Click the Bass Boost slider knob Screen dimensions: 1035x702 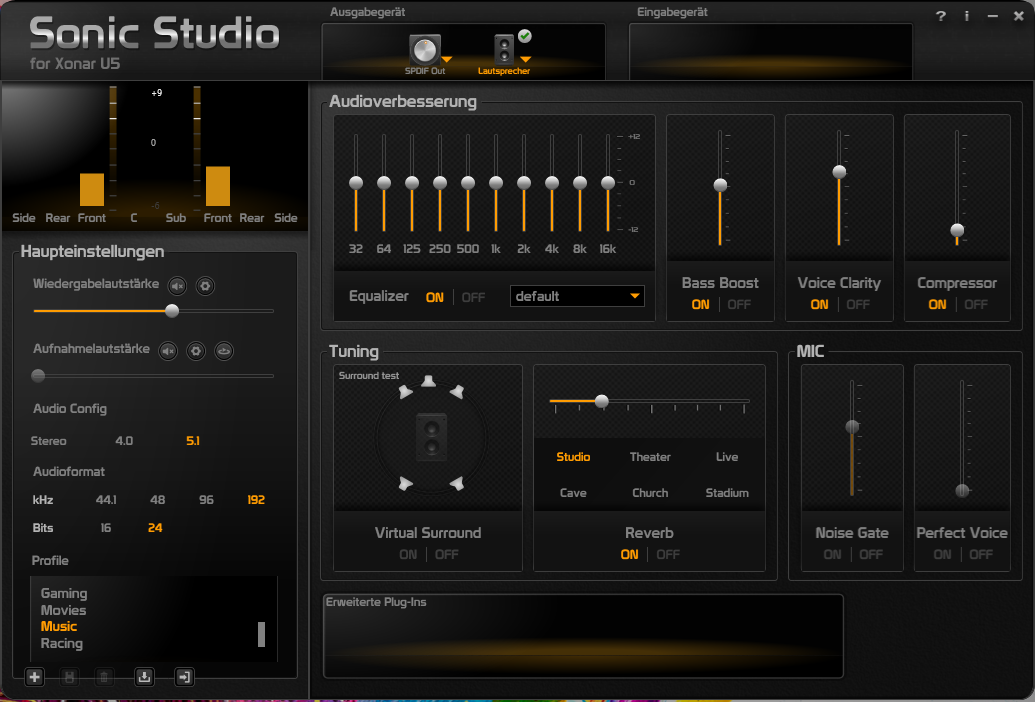[720, 185]
